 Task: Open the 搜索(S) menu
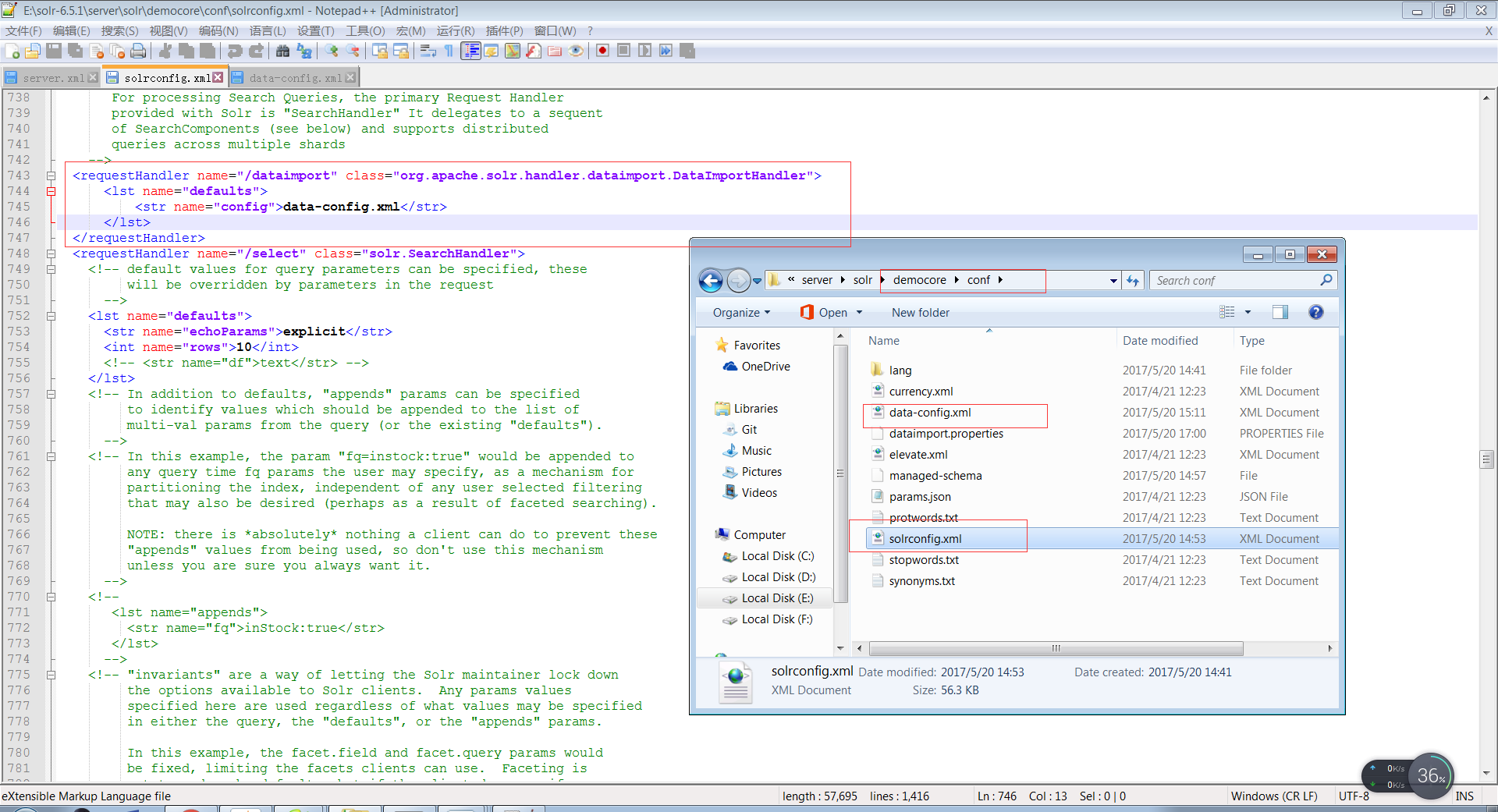[x=119, y=31]
